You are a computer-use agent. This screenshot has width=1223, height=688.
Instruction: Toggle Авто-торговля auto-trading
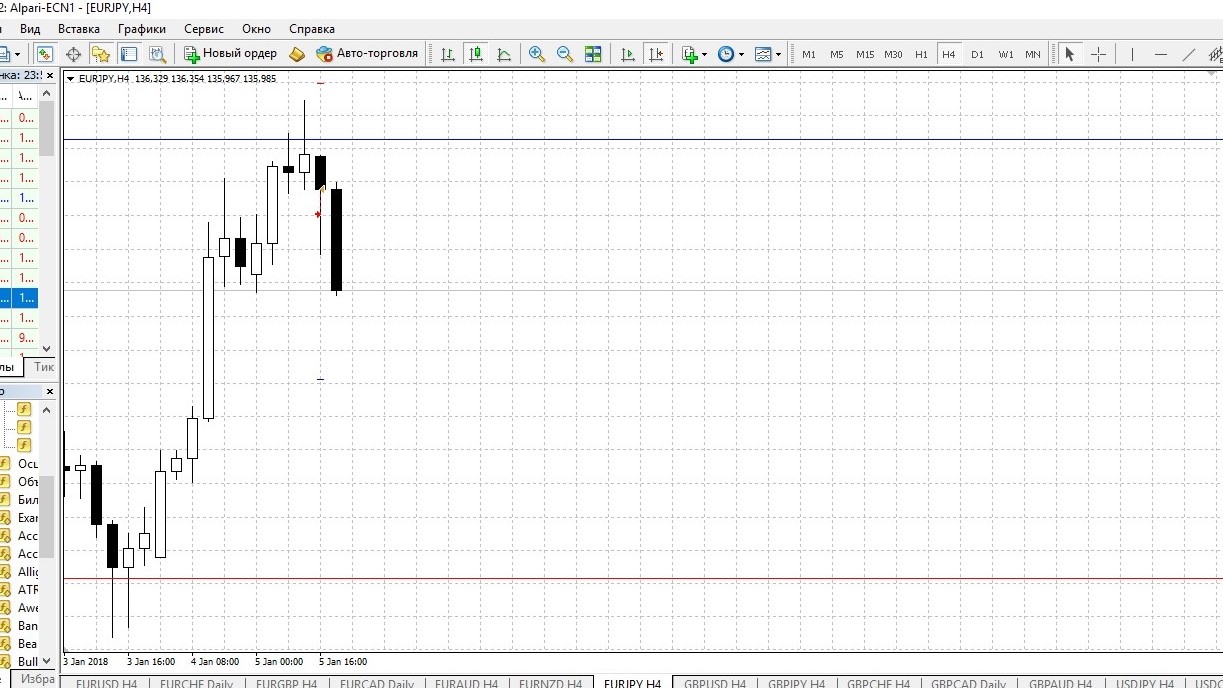click(x=367, y=54)
